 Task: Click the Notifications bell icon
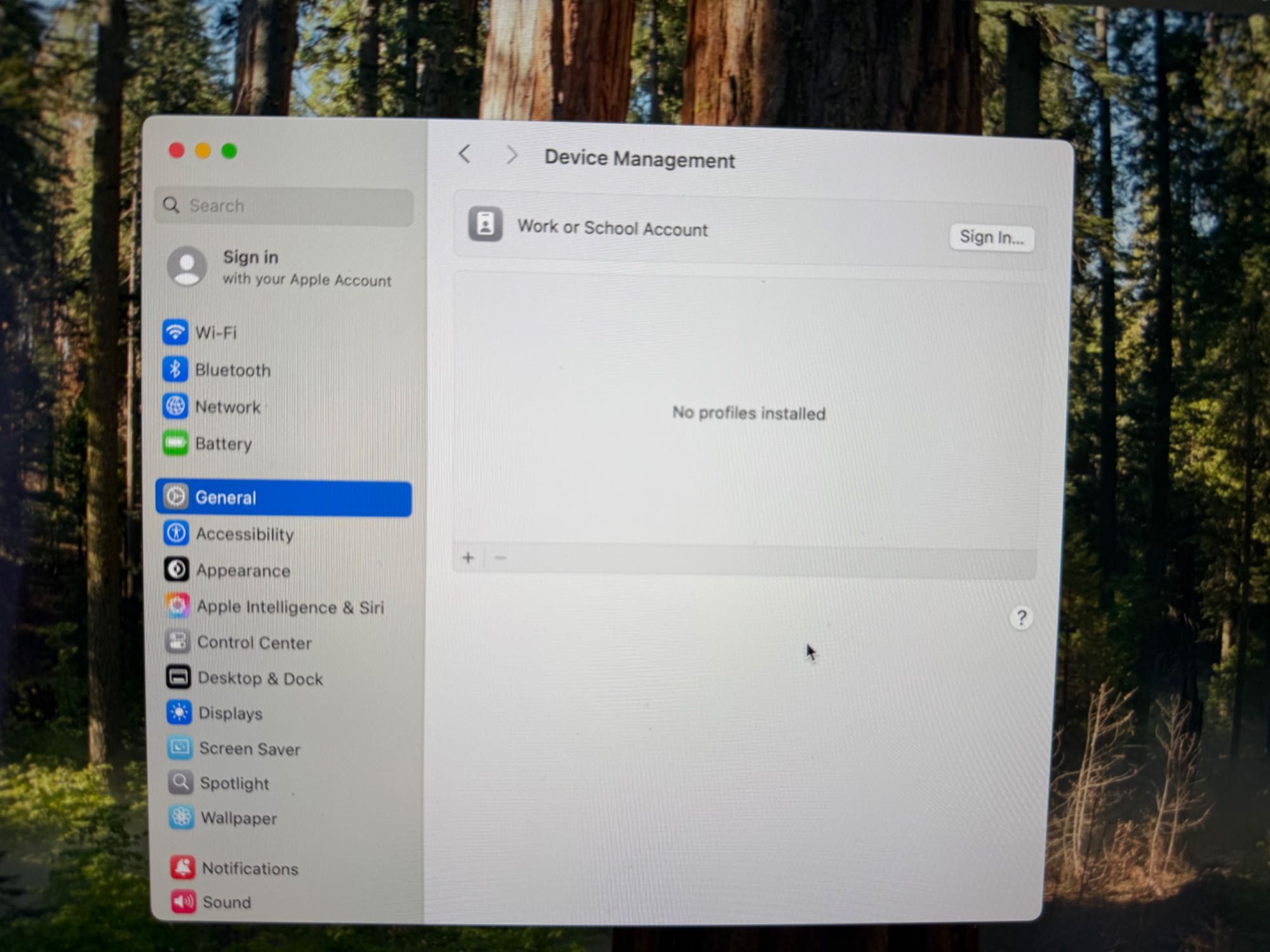pyautogui.click(x=182, y=867)
